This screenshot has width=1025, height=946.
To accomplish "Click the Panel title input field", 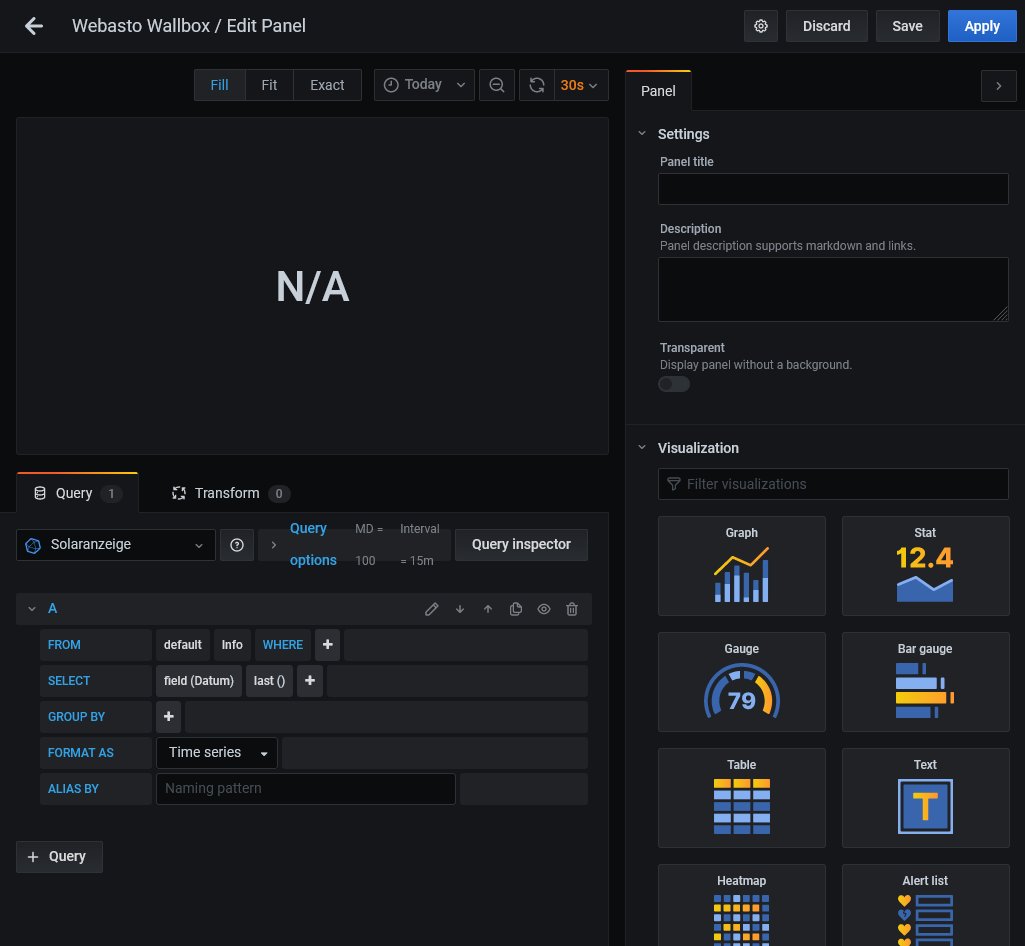I will coord(833,189).
